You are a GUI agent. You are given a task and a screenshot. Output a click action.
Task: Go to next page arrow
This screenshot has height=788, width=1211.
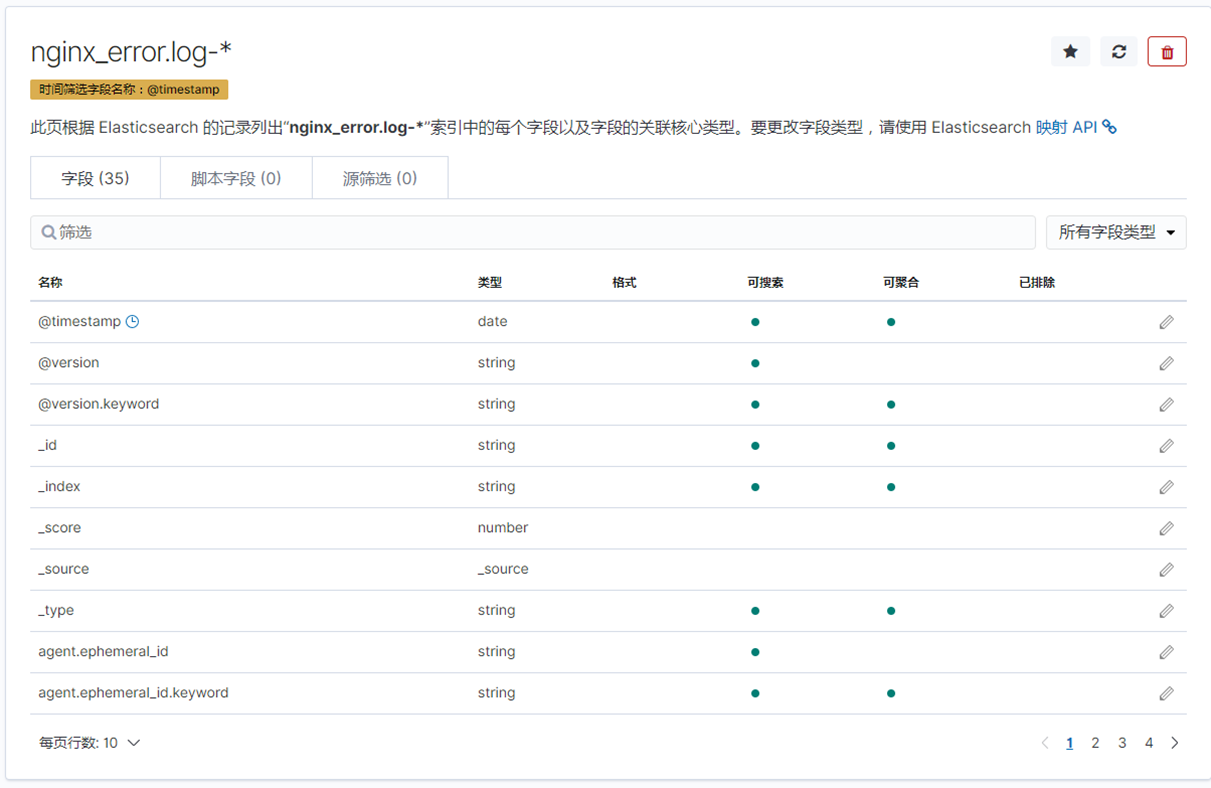(1175, 743)
